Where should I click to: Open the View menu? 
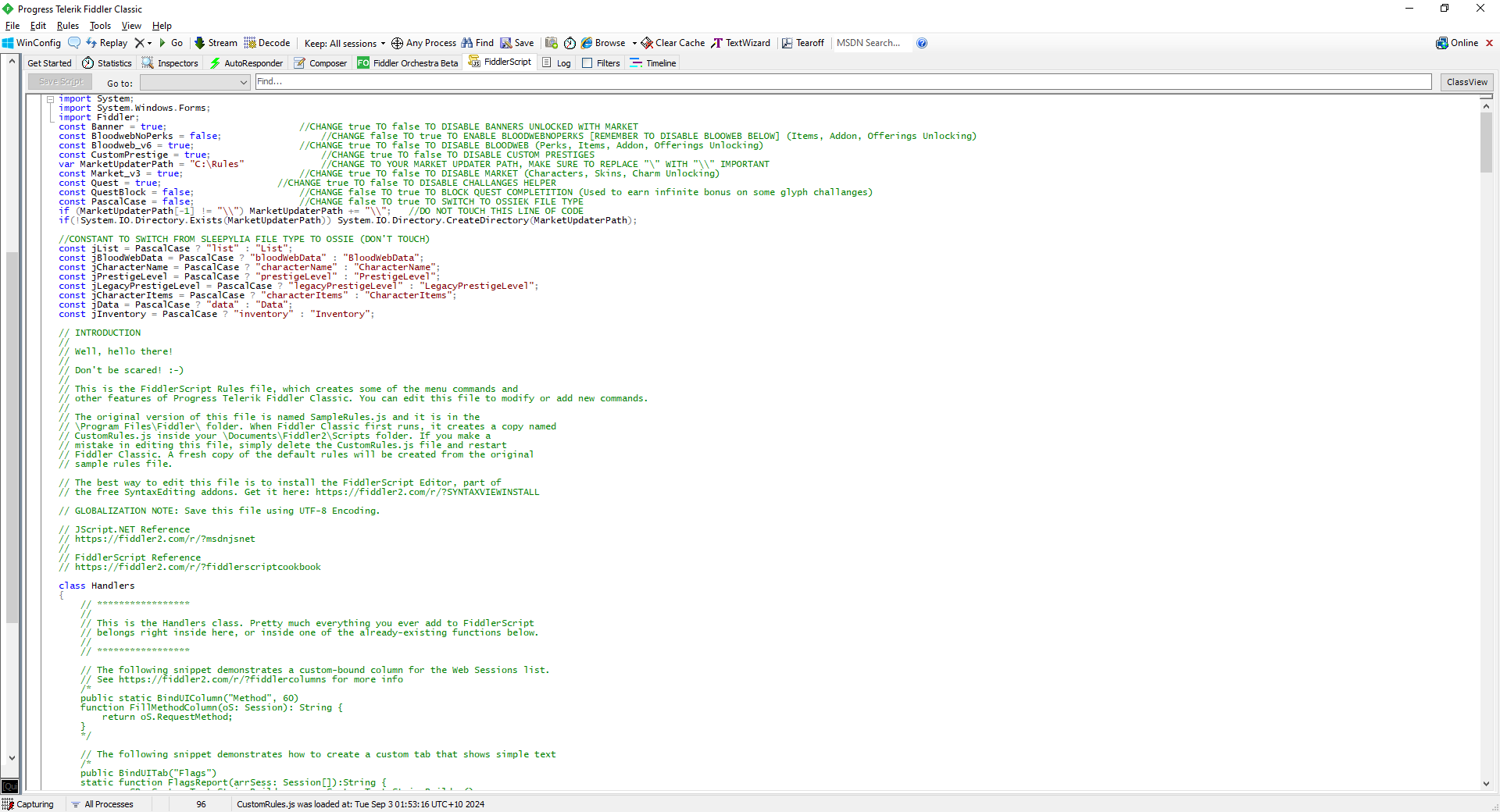point(131,26)
